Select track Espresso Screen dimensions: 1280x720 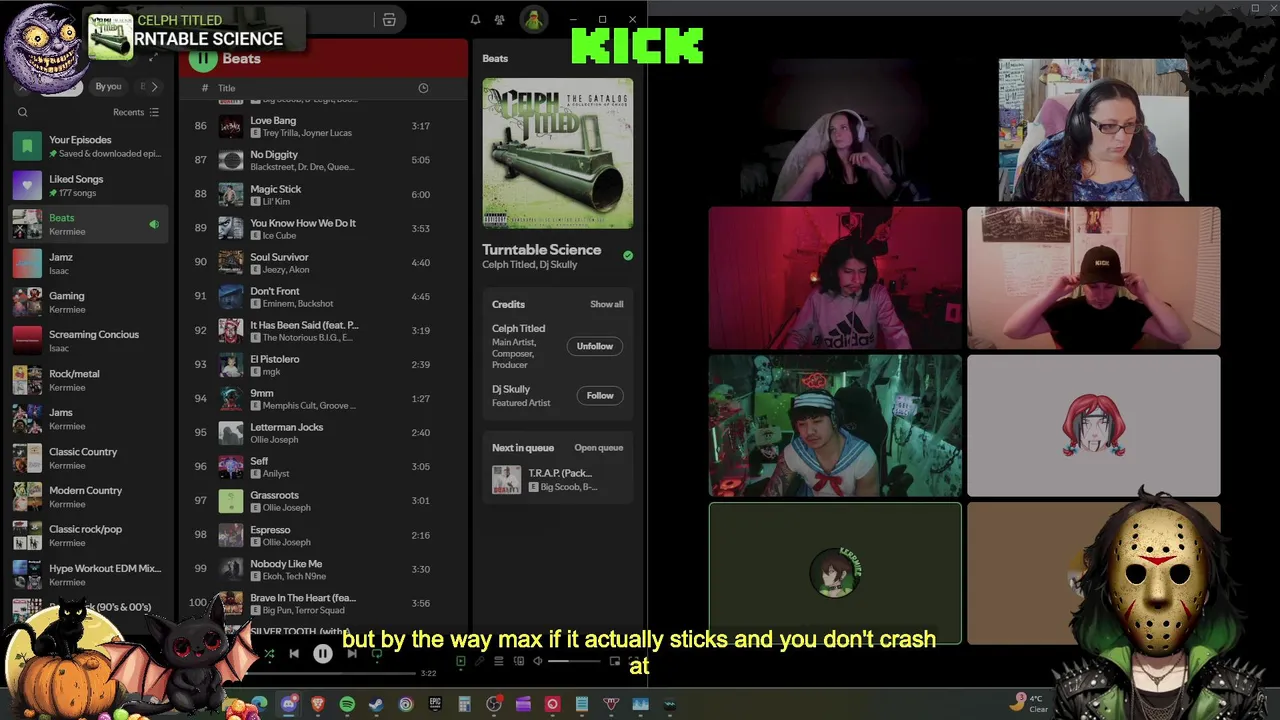[x=322, y=535]
